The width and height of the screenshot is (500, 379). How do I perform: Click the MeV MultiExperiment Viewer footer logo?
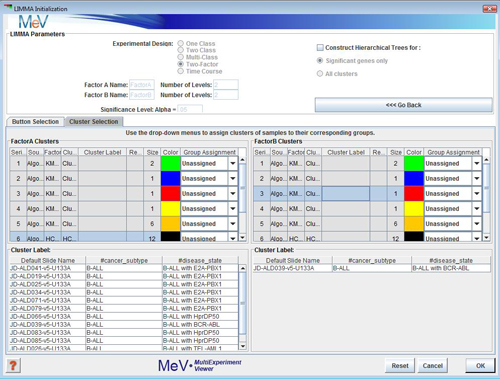click(199, 365)
